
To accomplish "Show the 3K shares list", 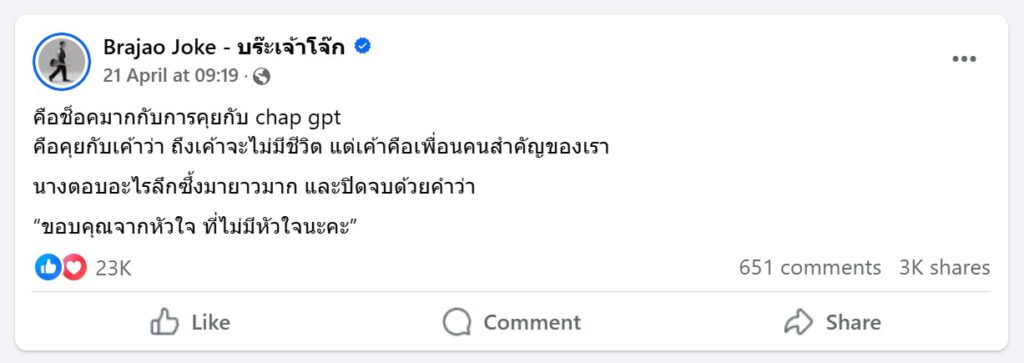I will [x=944, y=268].
